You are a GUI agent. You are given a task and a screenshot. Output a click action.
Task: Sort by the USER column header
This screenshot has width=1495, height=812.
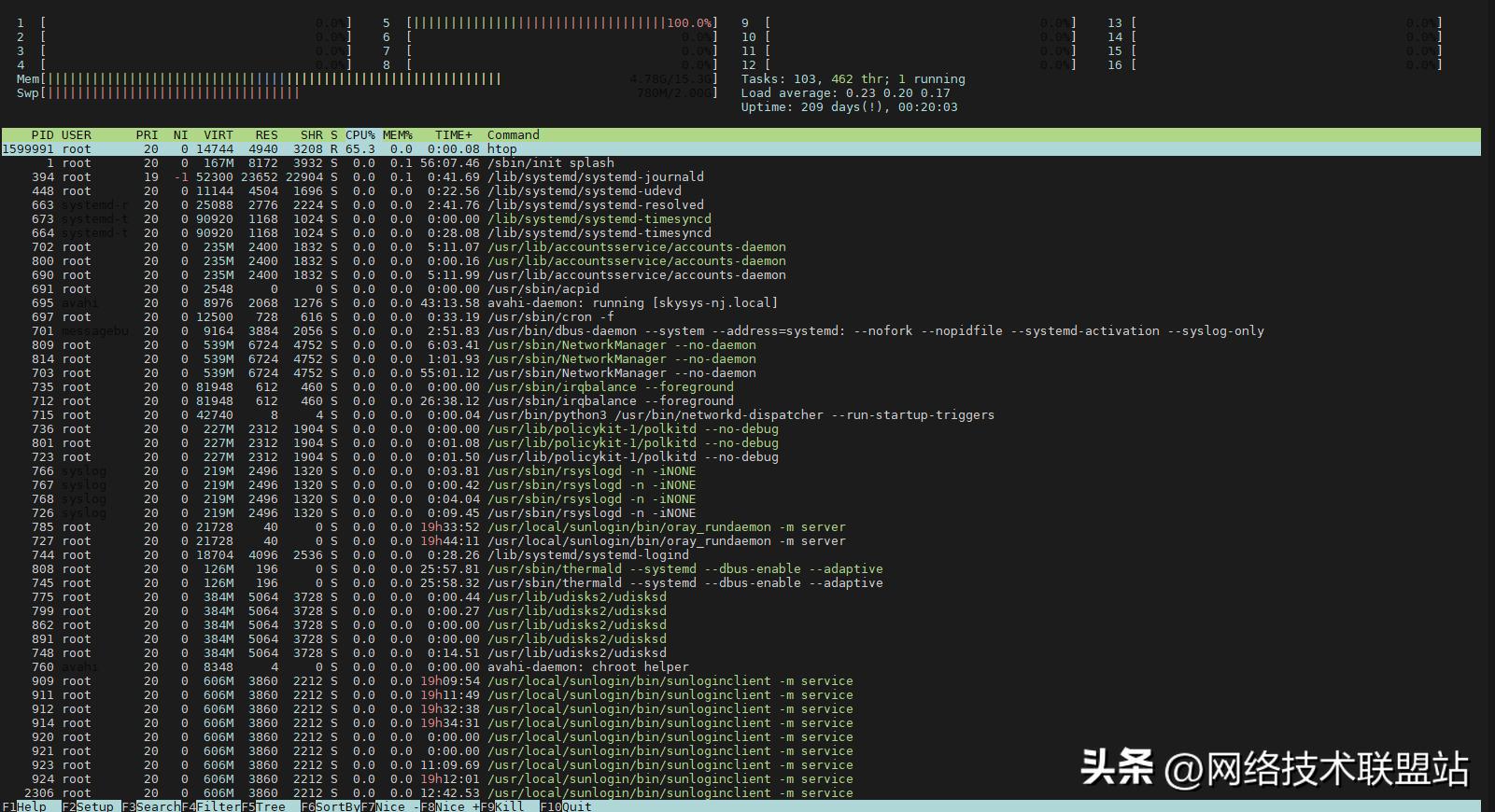[x=77, y=135]
